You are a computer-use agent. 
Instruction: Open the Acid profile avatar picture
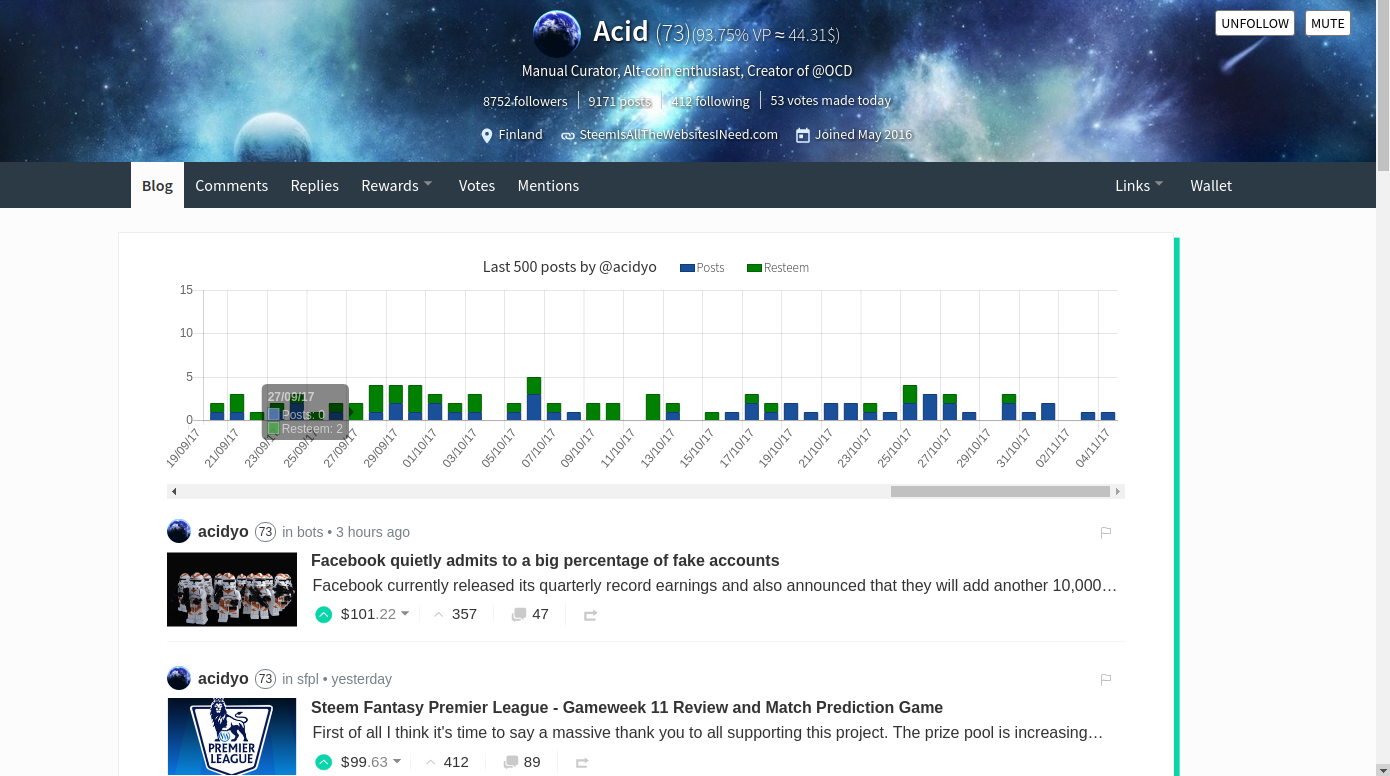(557, 34)
